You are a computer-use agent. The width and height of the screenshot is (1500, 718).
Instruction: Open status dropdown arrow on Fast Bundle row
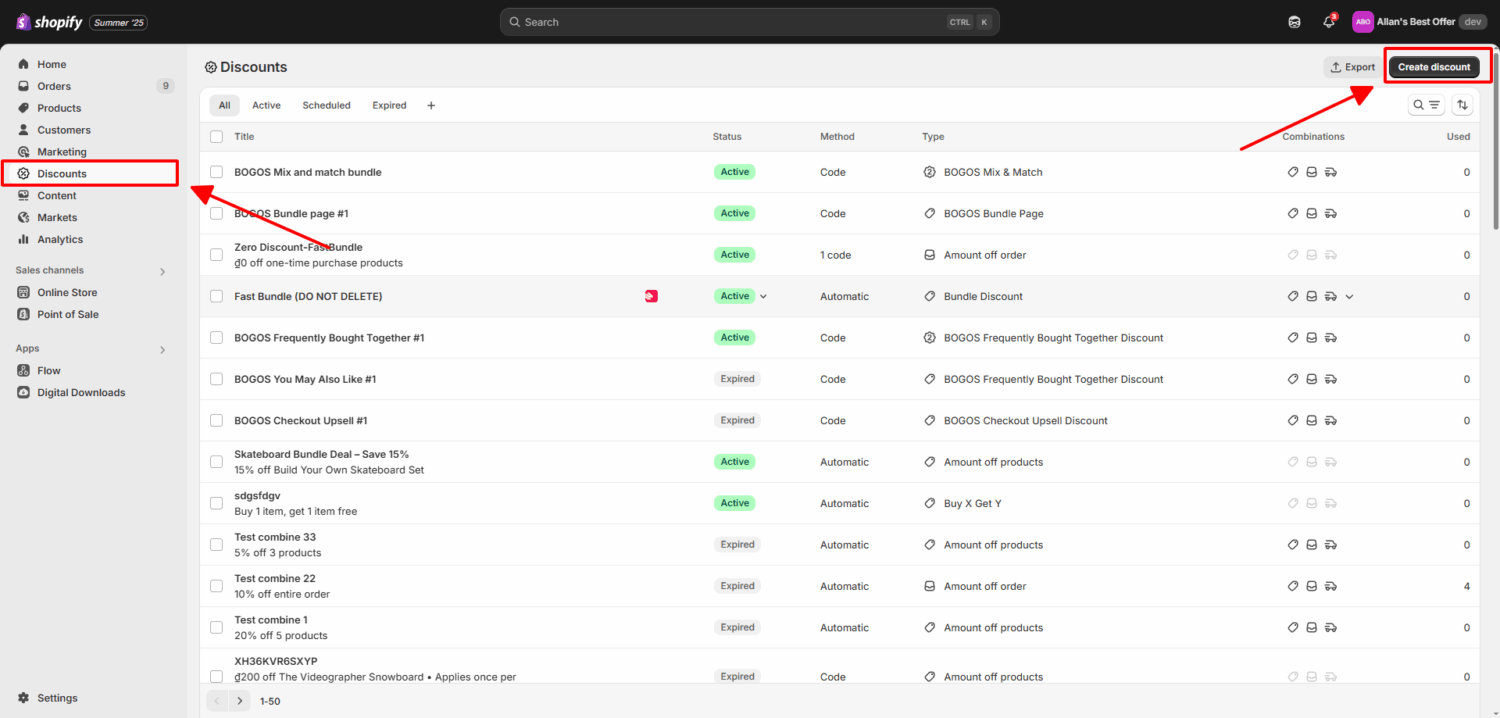coord(763,296)
